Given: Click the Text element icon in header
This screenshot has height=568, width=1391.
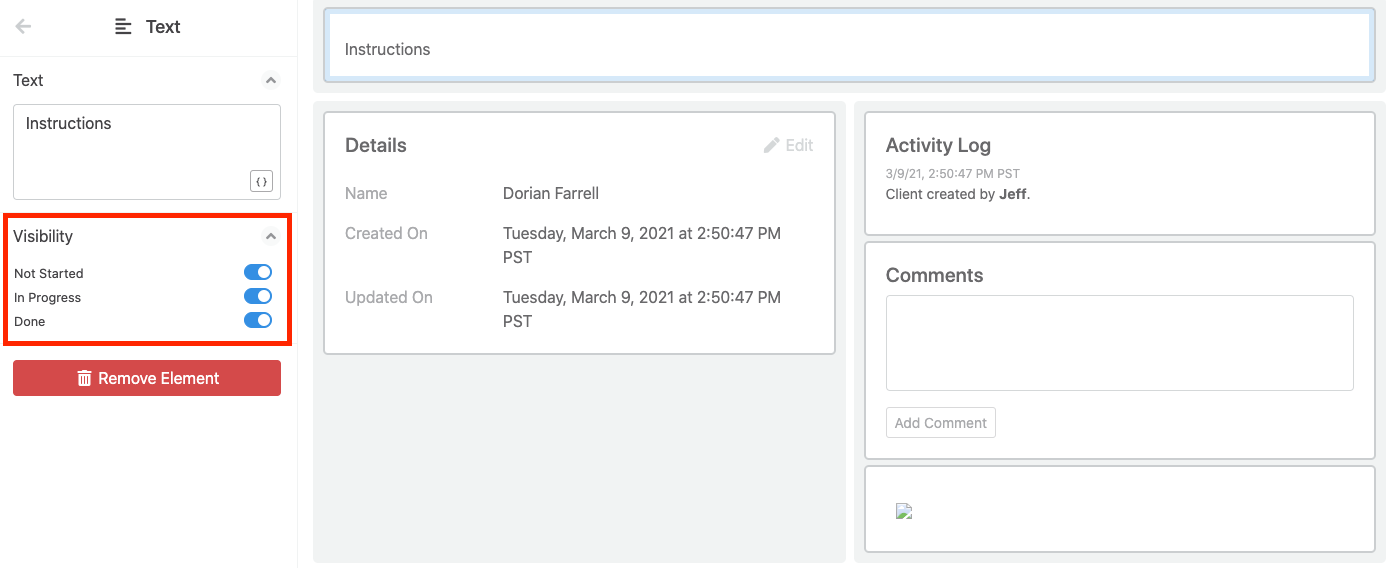Looking at the screenshot, I should coord(123,27).
